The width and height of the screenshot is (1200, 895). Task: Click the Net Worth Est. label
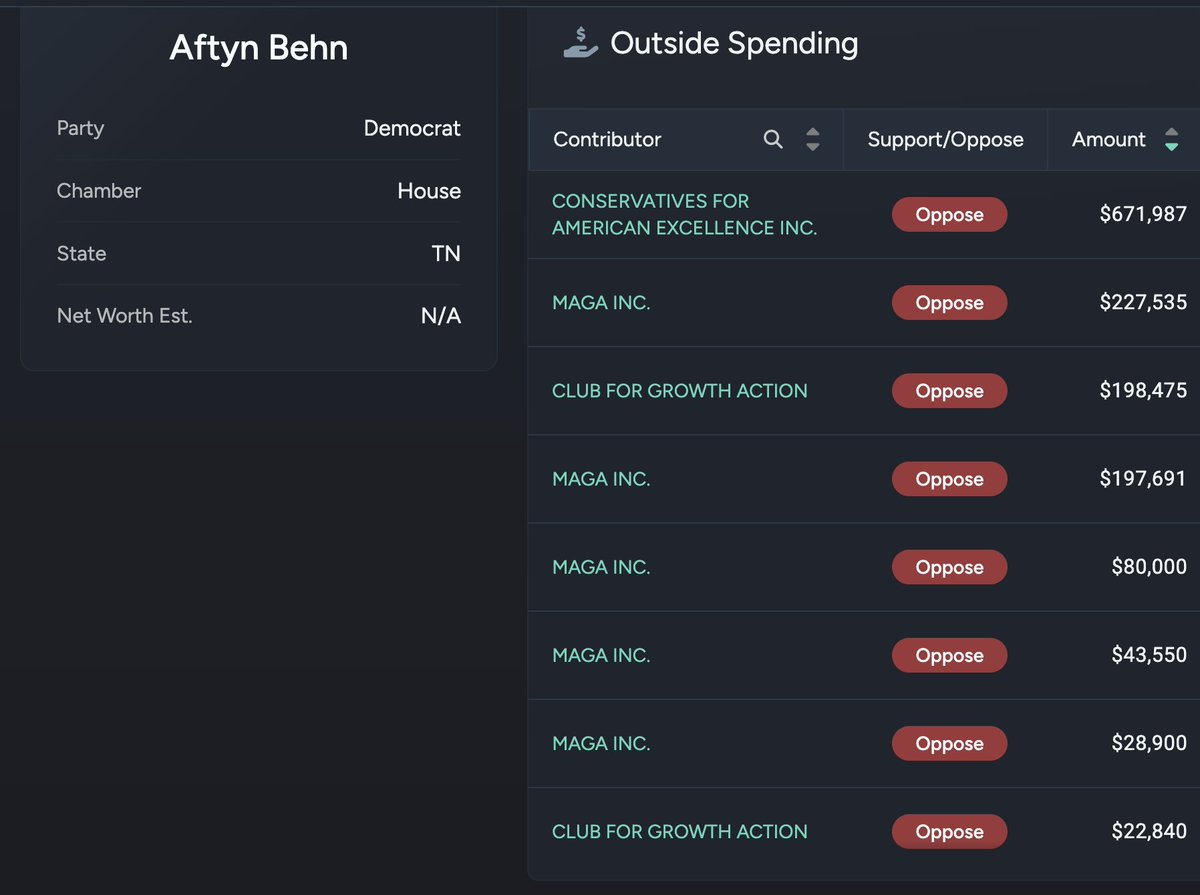pos(124,315)
